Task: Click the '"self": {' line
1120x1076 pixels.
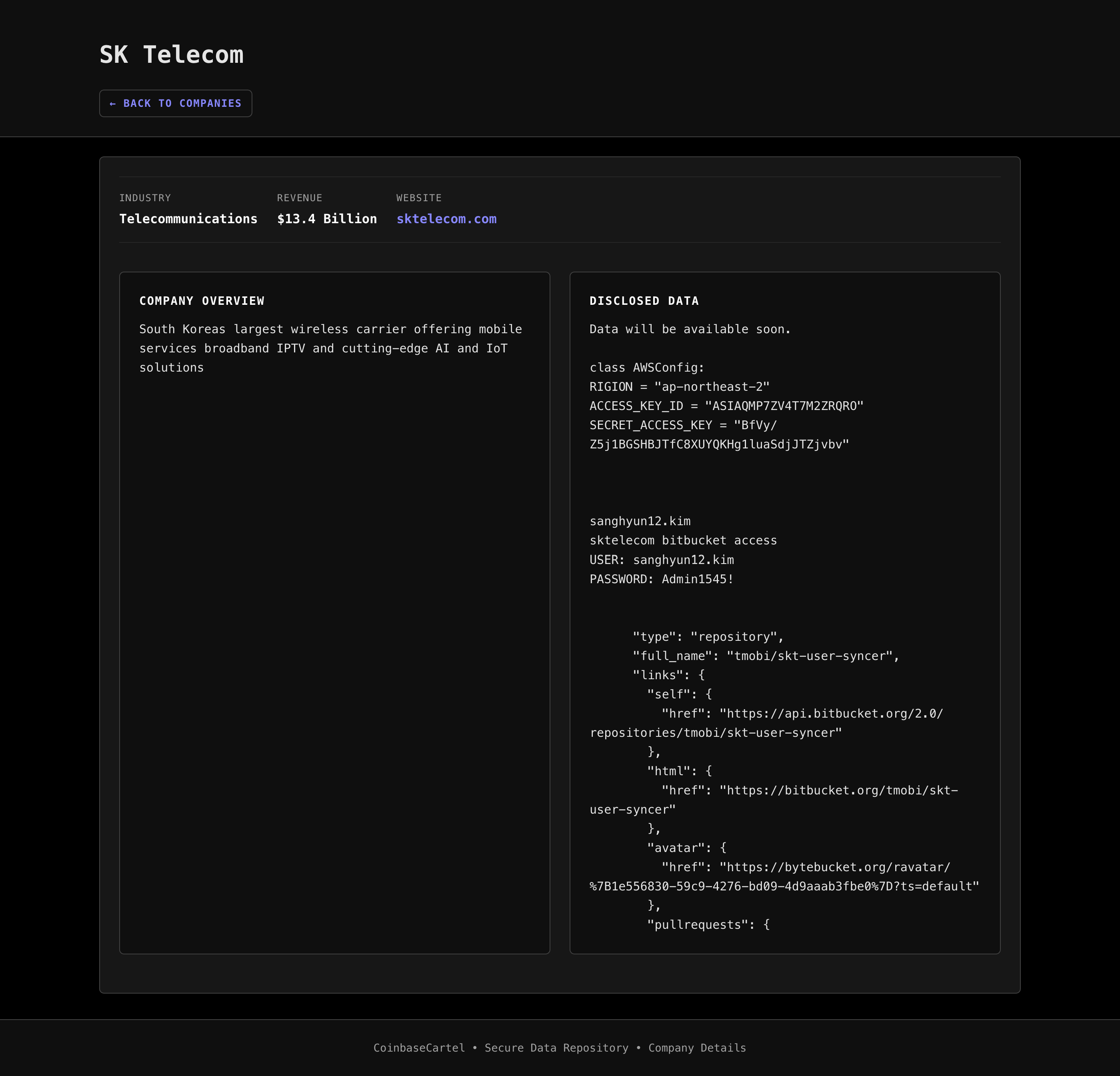Action: [x=680, y=694]
